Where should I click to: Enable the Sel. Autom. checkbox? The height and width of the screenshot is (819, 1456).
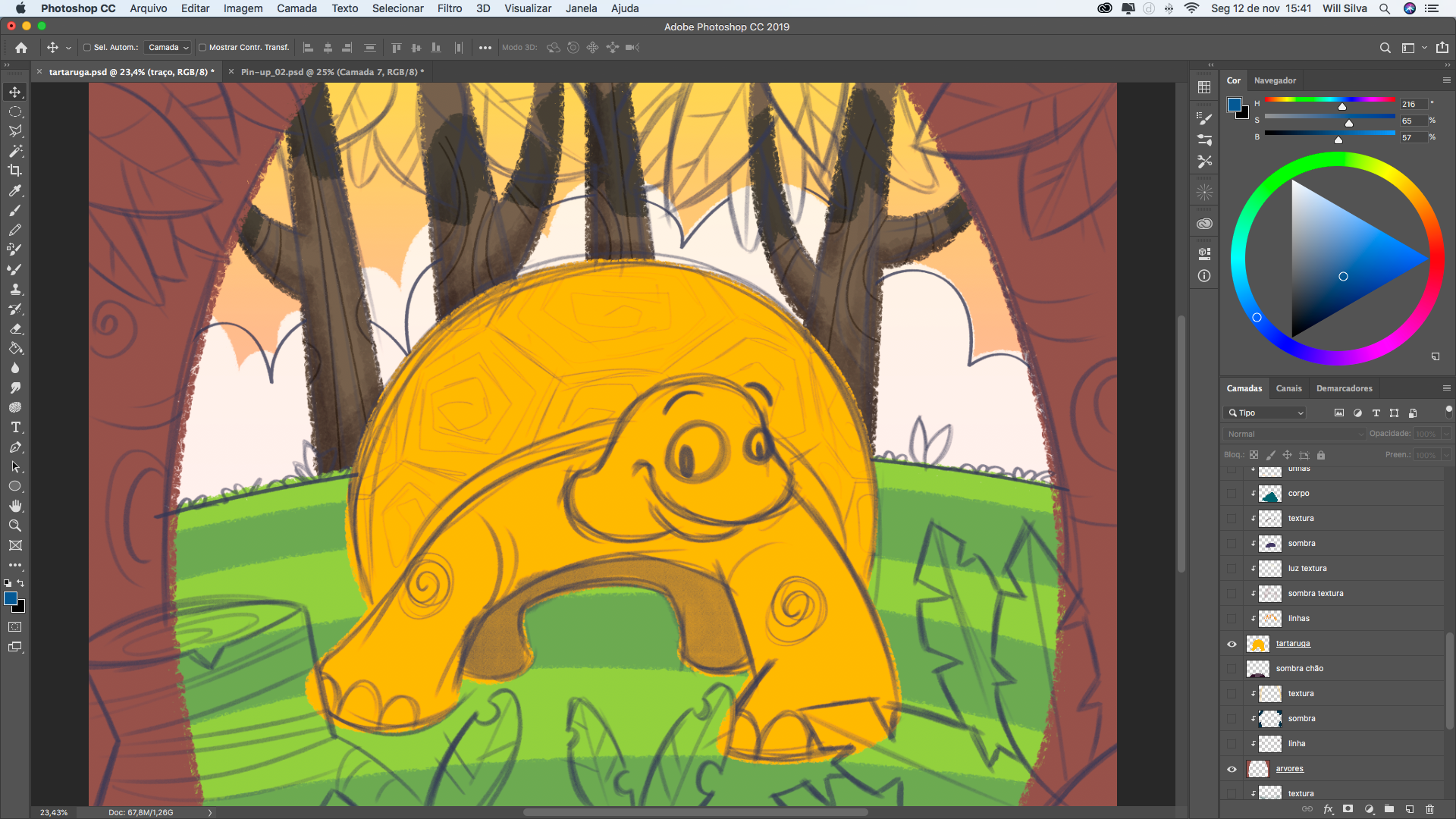[87, 48]
